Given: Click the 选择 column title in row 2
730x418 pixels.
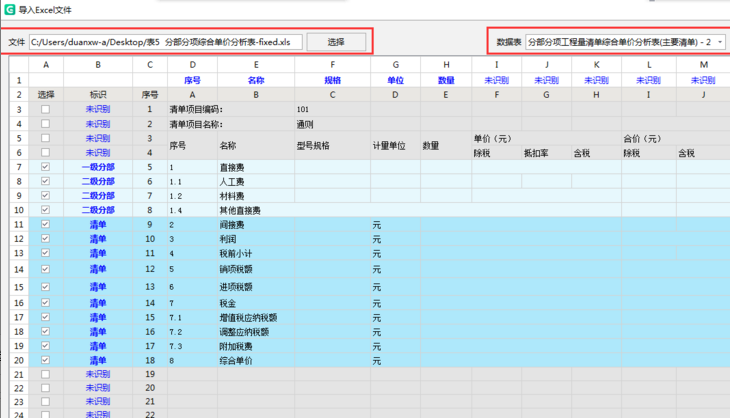Looking at the screenshot, I should pyautogui.click(x=46, y=94).
